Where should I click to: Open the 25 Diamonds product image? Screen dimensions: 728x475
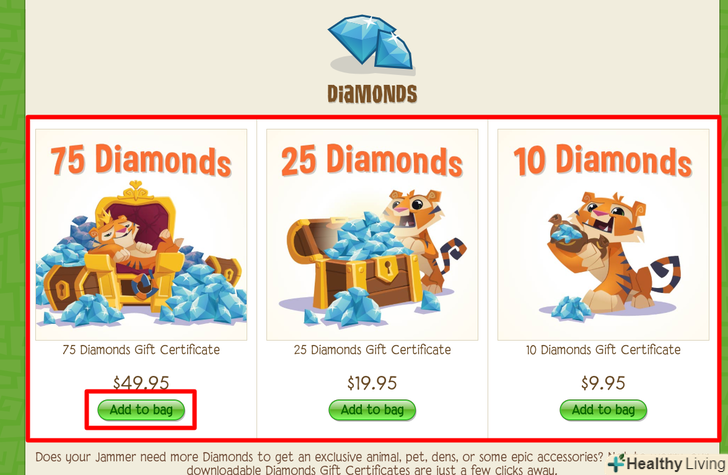(x=372, y=235)
